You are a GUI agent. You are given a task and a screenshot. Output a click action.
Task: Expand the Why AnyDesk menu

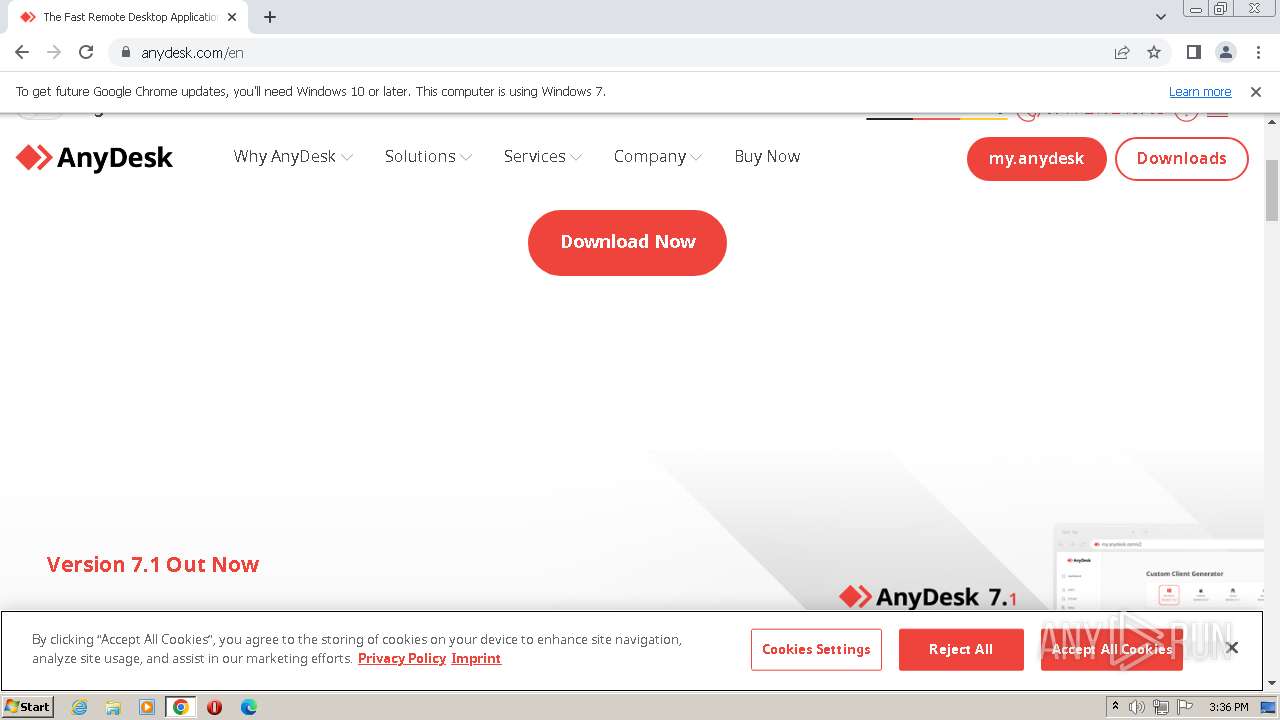tap(293, 156)
